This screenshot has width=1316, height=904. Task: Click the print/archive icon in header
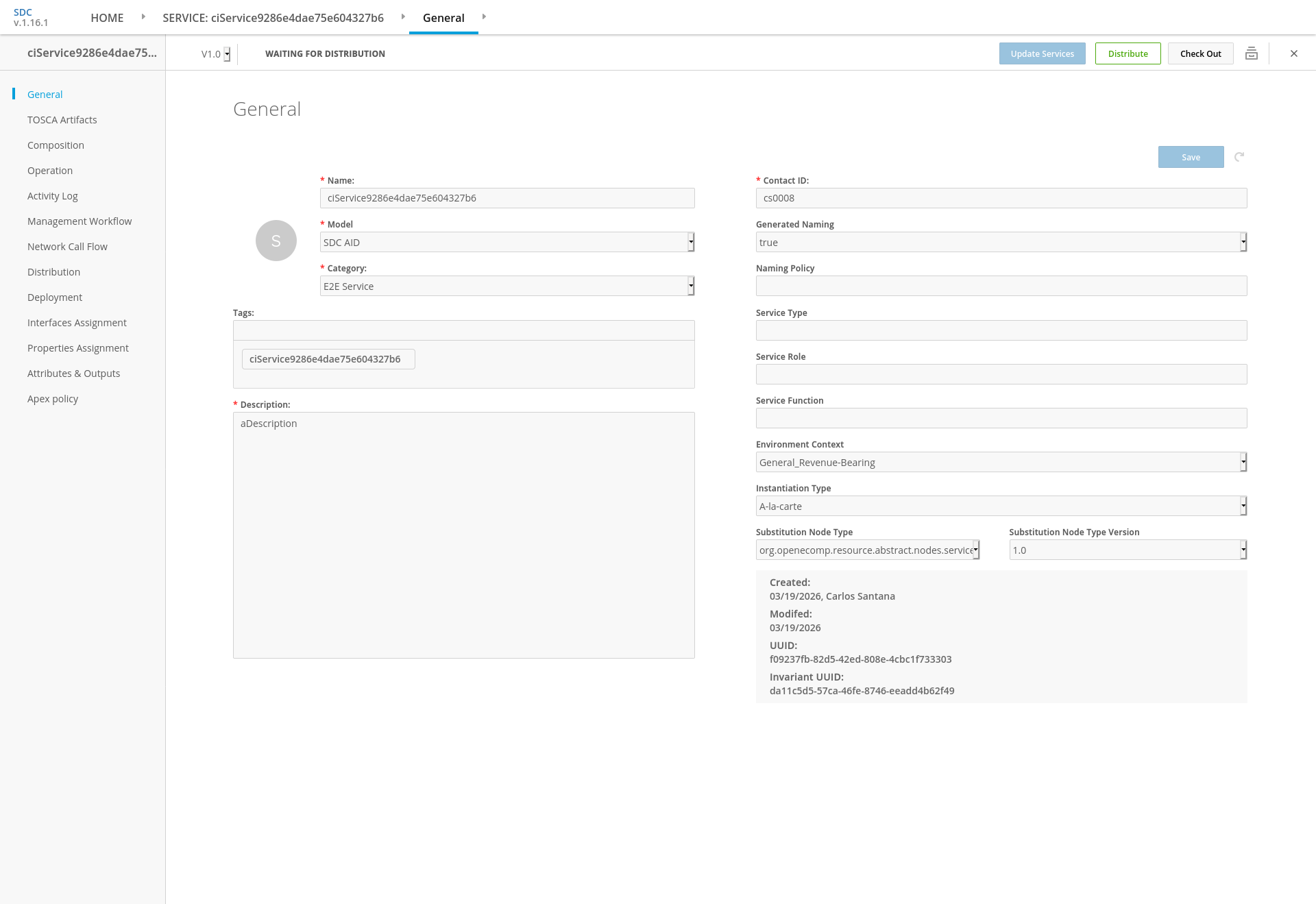1251,53
